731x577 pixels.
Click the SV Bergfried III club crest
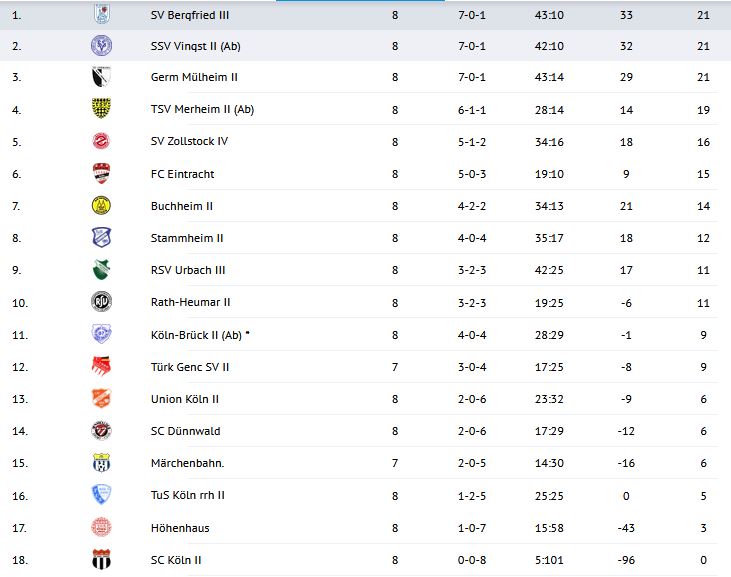pyautogui.click(x=101, y=13)
